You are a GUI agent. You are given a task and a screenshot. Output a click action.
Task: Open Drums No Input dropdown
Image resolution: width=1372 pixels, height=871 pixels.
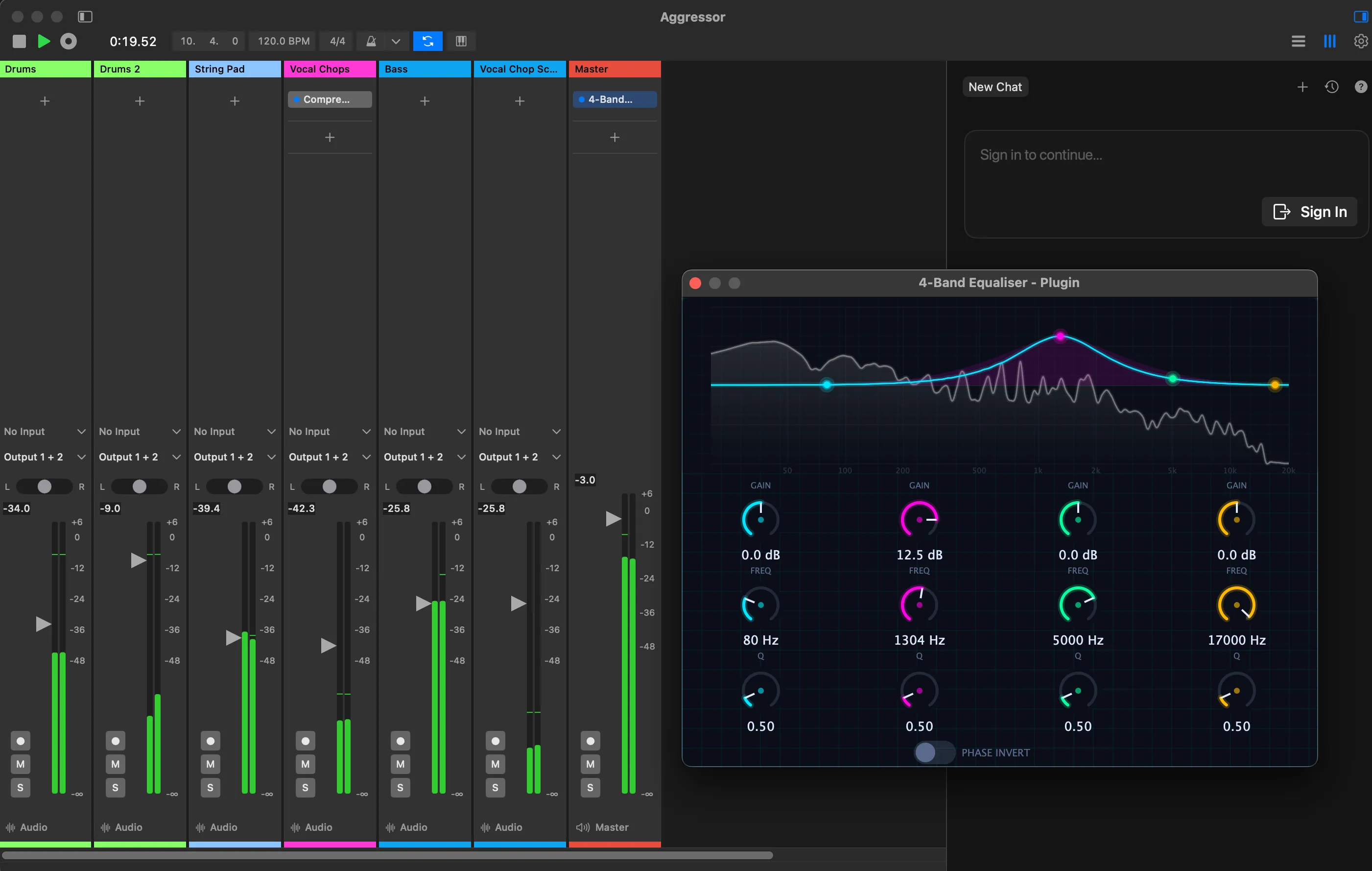45,432
